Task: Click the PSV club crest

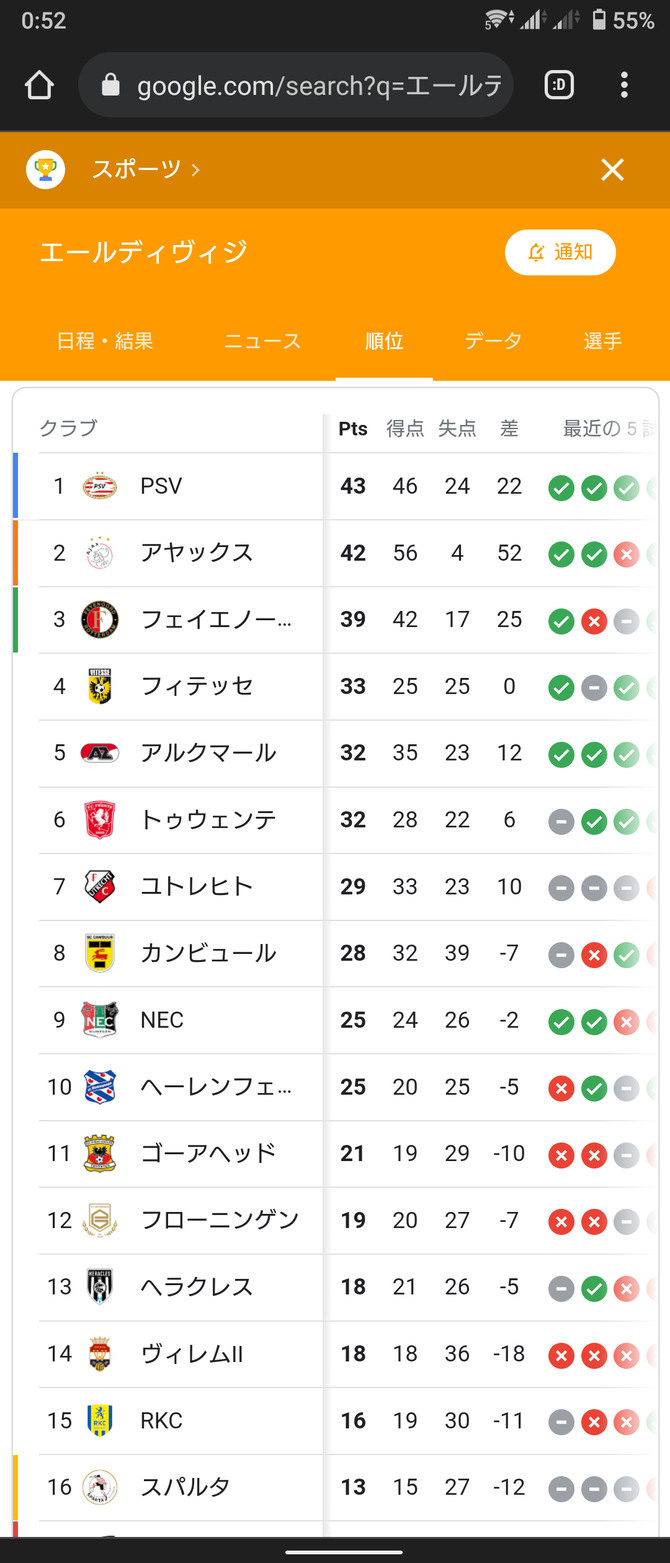Action: point(100,486)
